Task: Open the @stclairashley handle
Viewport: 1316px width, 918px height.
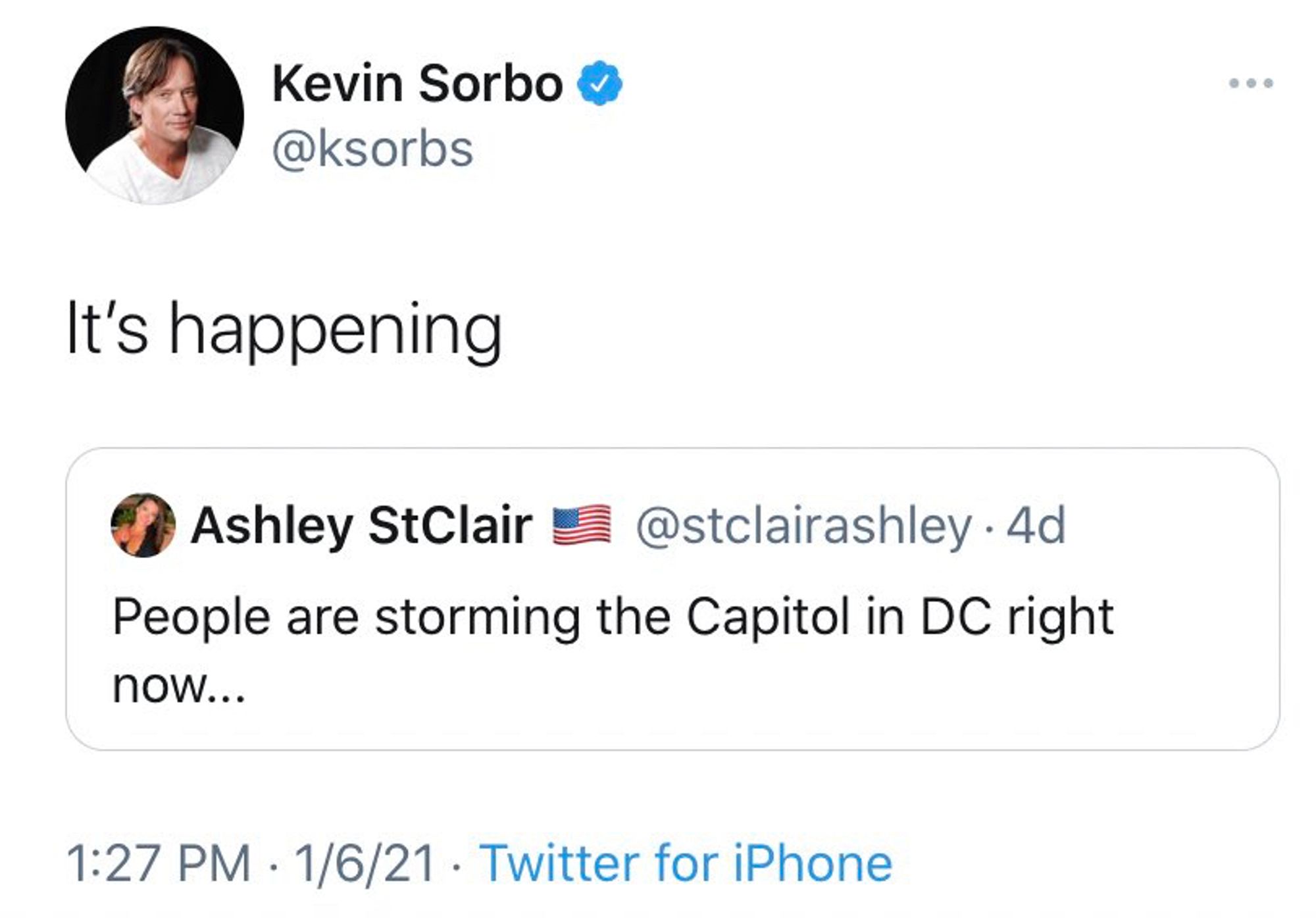Action: coord(803,525)
